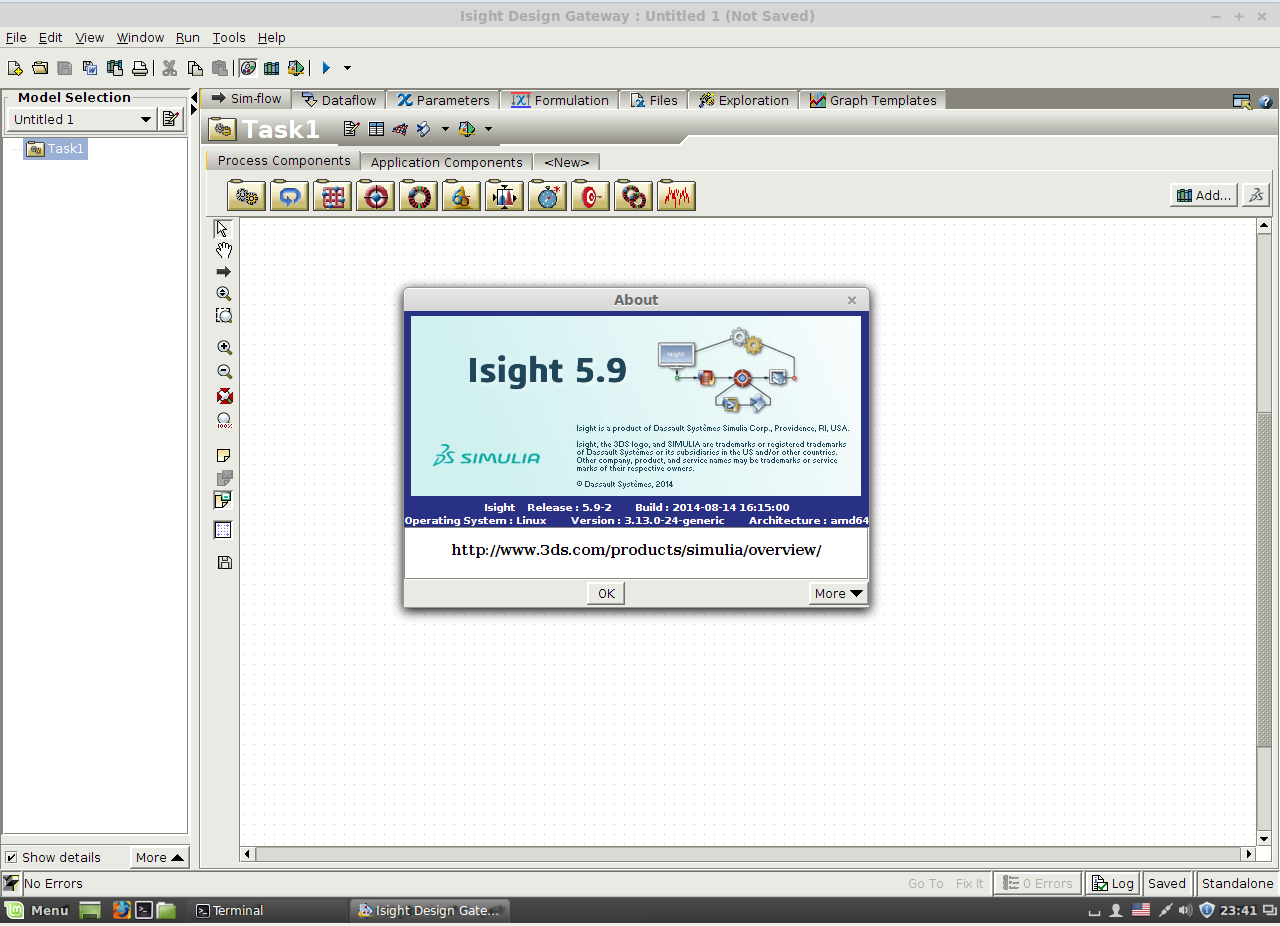Screen dimensions: 1280x926
Task: Choose the arrow selection tool in canvas toolbar
Action: pyautogui.click(x=223, y=229)
